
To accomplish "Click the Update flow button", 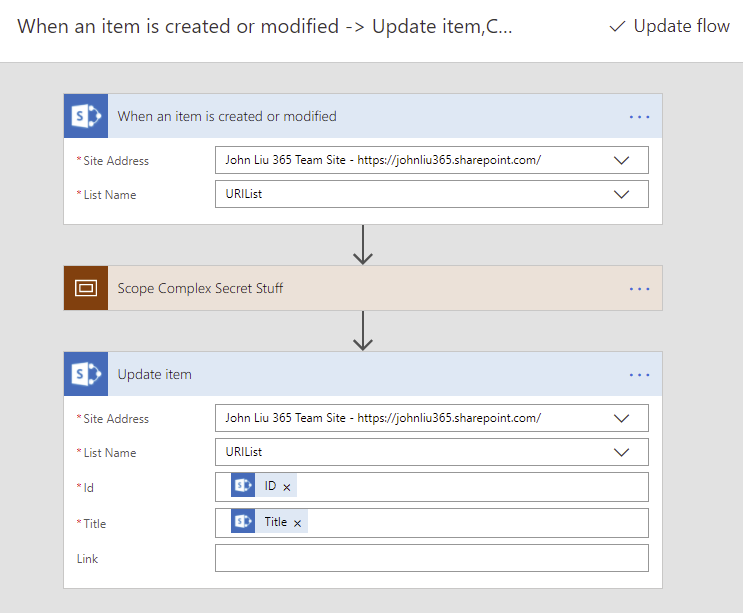I will coord(669,26).
